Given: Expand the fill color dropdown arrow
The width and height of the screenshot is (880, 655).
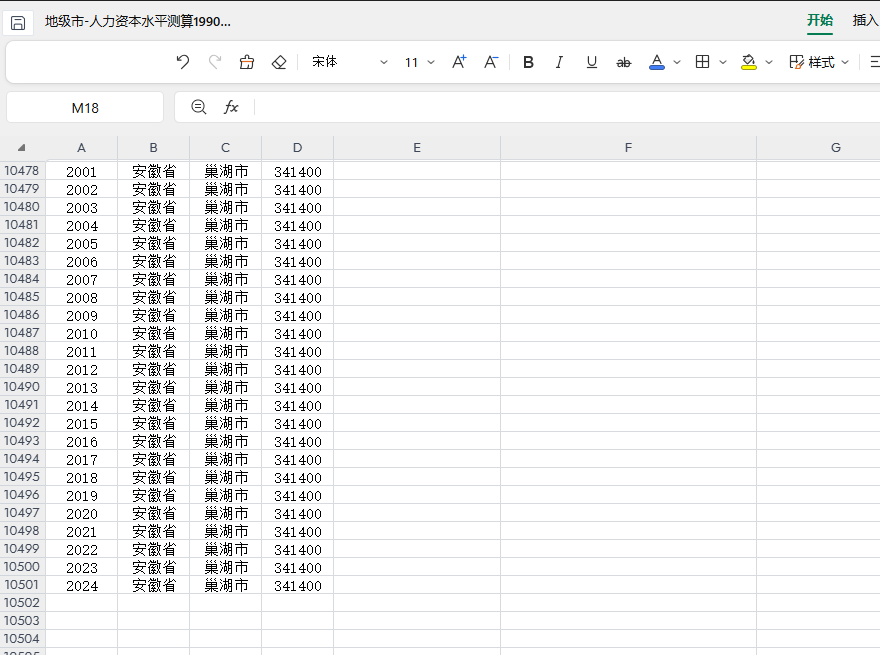Looking at the screenshot, I should tap(769, 62).
